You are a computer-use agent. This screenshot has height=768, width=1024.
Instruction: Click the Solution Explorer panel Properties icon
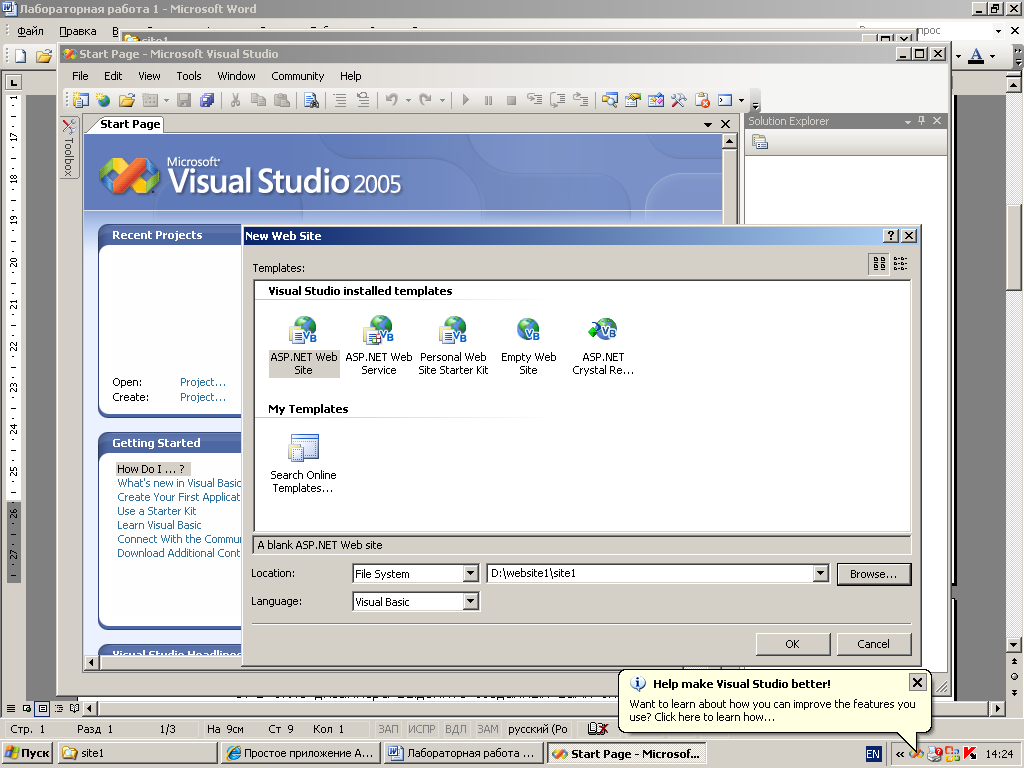760,142
